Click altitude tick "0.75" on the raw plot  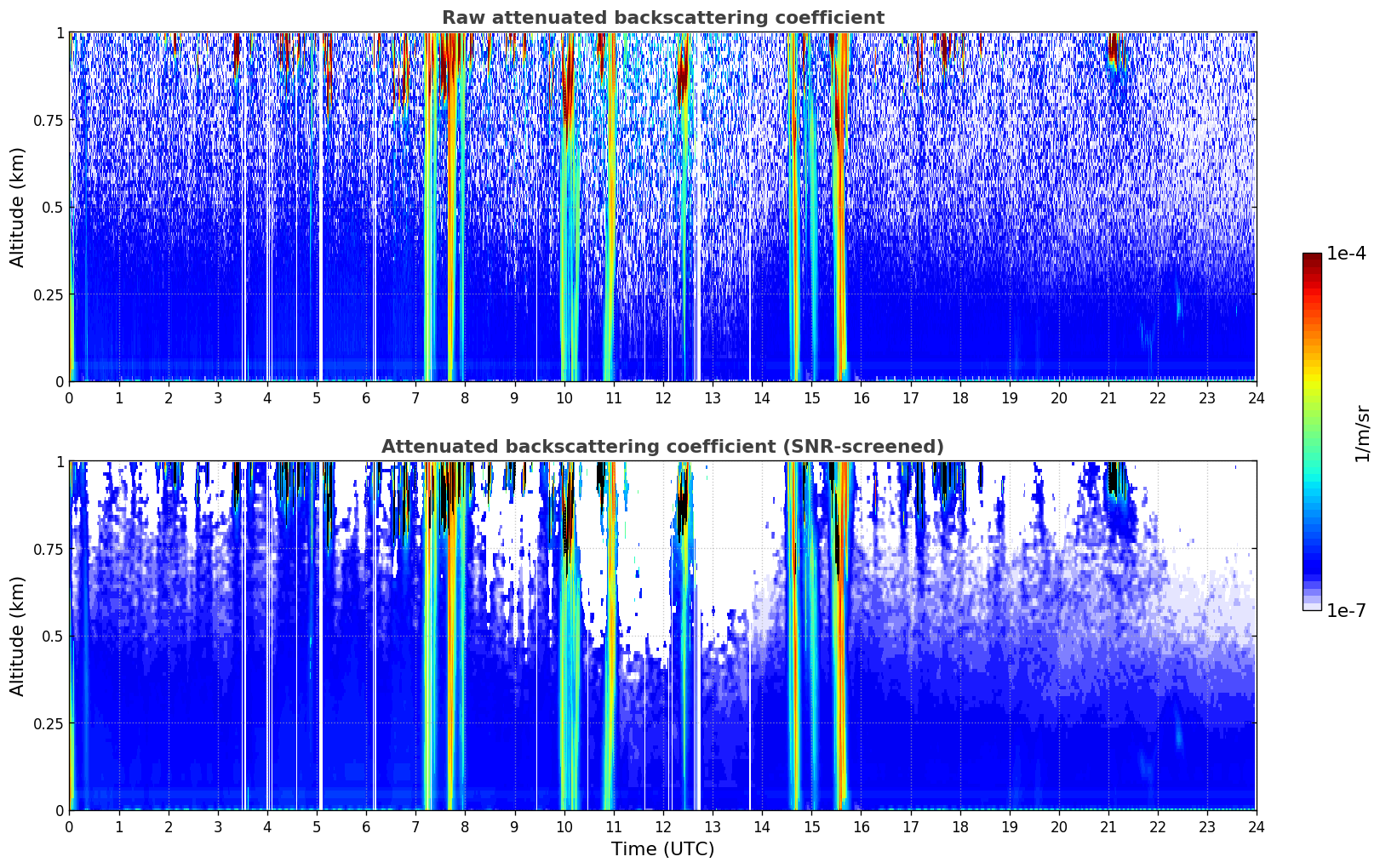tap(48, 120)
